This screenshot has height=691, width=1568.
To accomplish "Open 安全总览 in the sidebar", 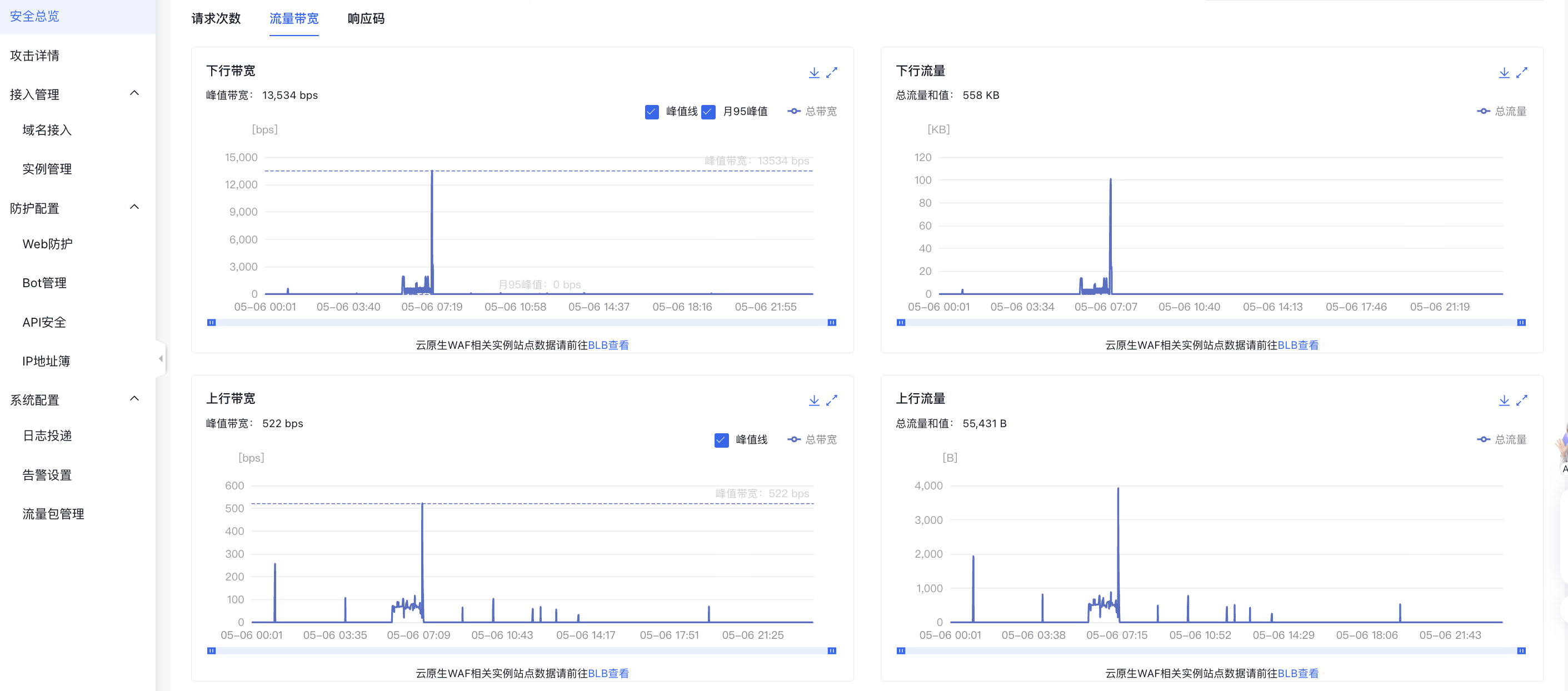I will 77,17.
